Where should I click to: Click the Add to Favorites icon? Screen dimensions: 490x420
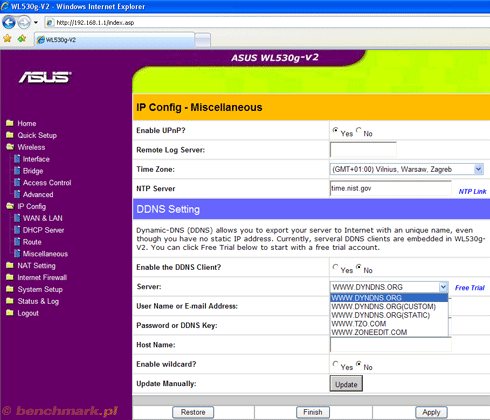point(22,39)
